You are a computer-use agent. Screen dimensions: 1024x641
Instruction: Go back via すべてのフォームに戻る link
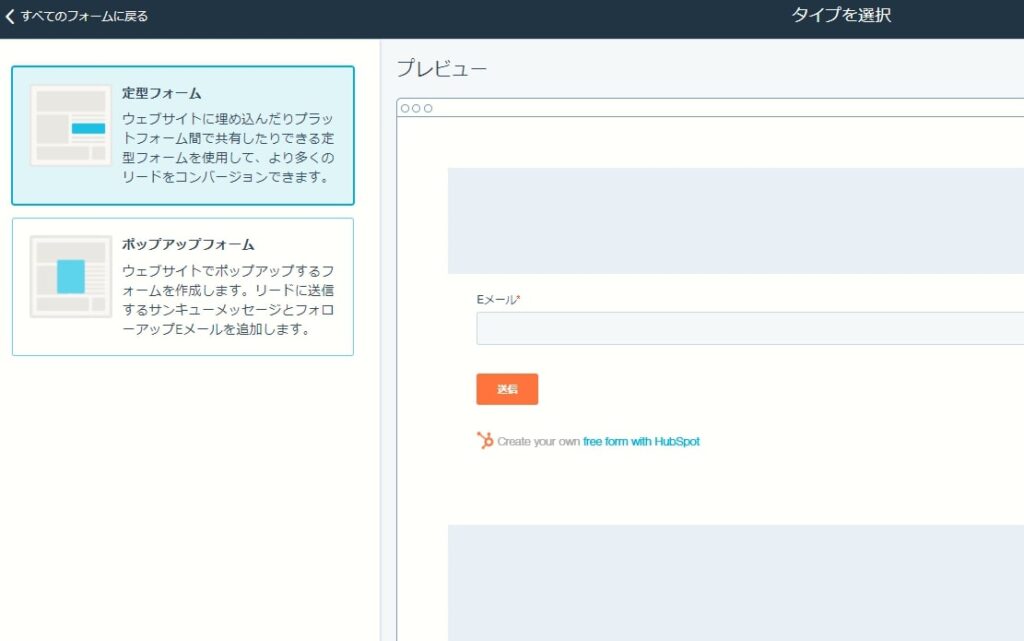pyautogui.click(x=84, y=16)
